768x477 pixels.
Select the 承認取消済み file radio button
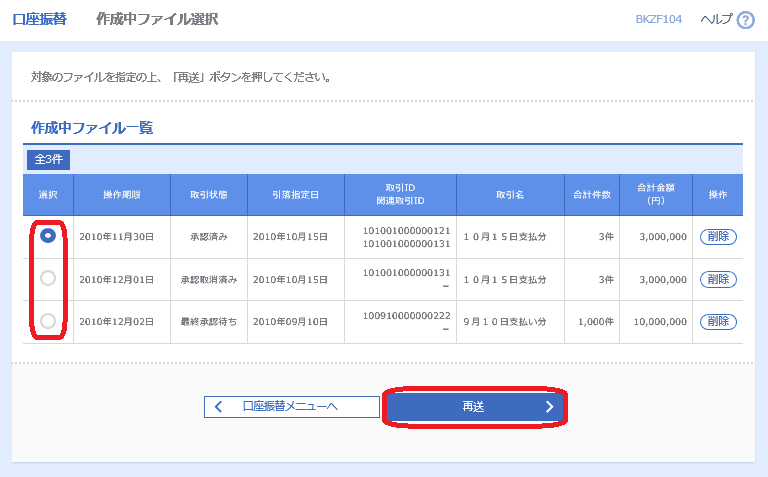tap(47, 278)
